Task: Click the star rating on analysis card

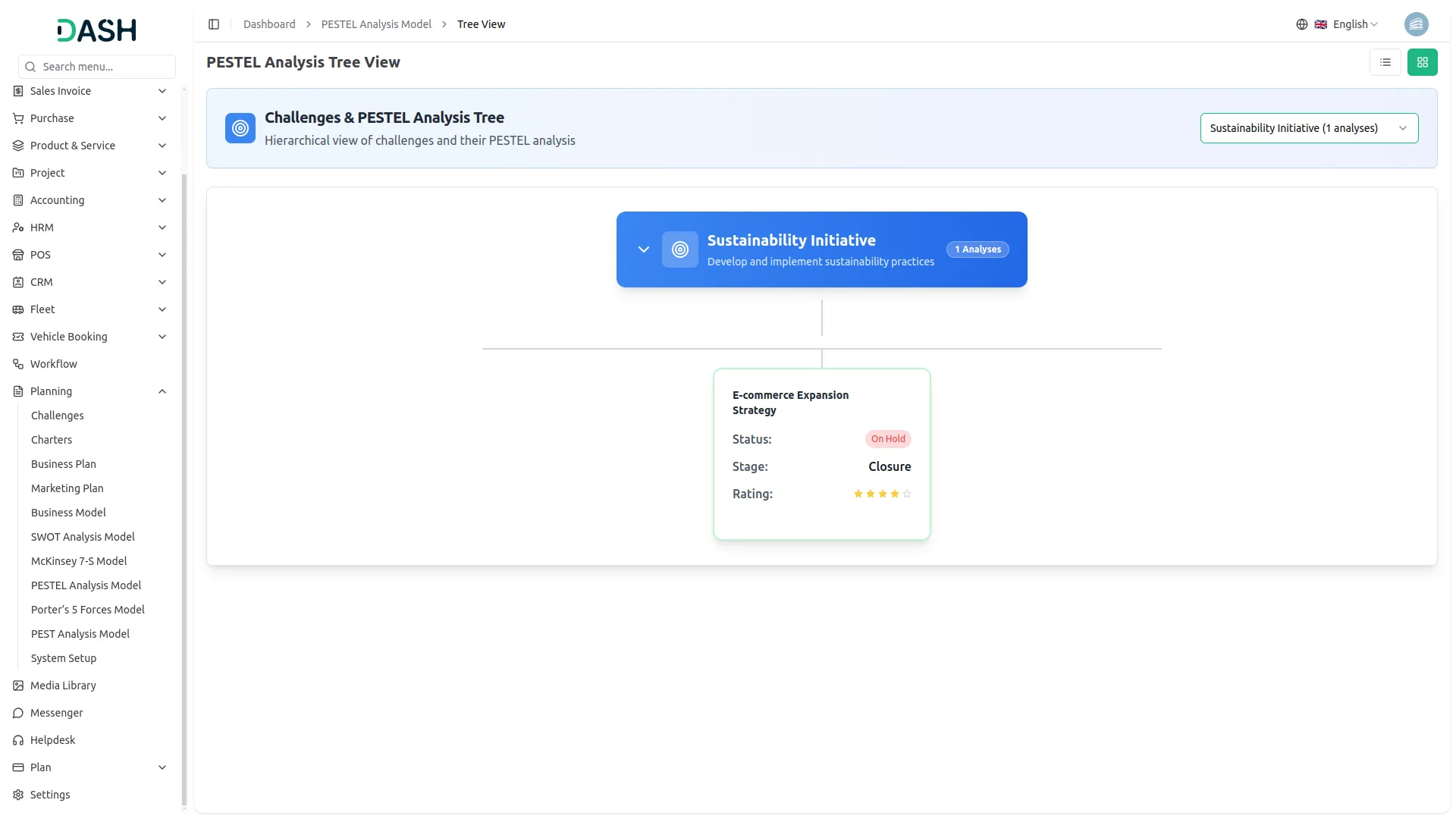Action: (882, 494)
